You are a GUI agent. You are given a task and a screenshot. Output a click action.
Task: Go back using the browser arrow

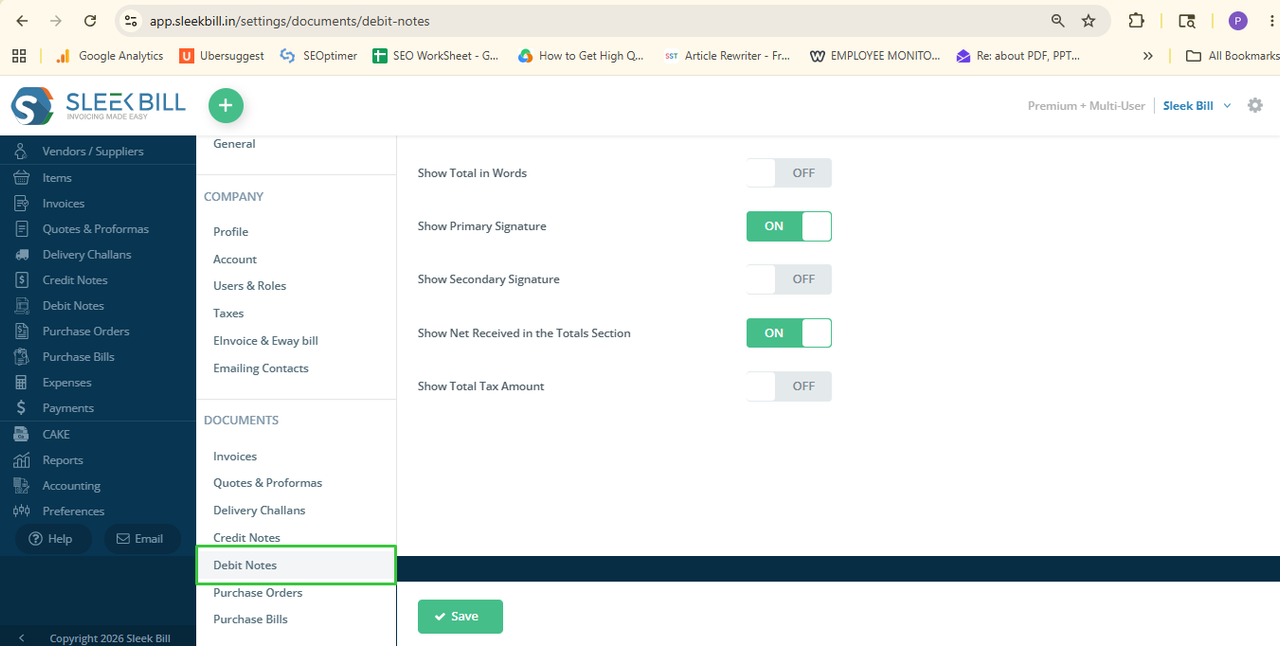point(22,20)
